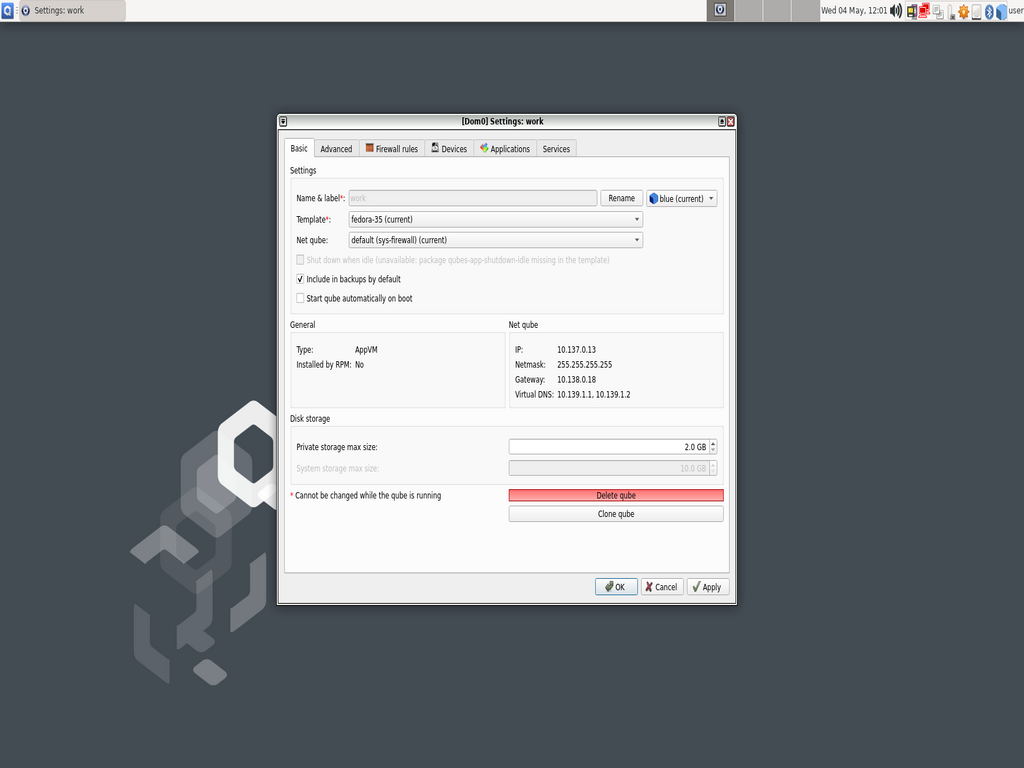Open the blue (current) label color dropdown
This screenshot has width=1024, height=768.
(682, 199)
